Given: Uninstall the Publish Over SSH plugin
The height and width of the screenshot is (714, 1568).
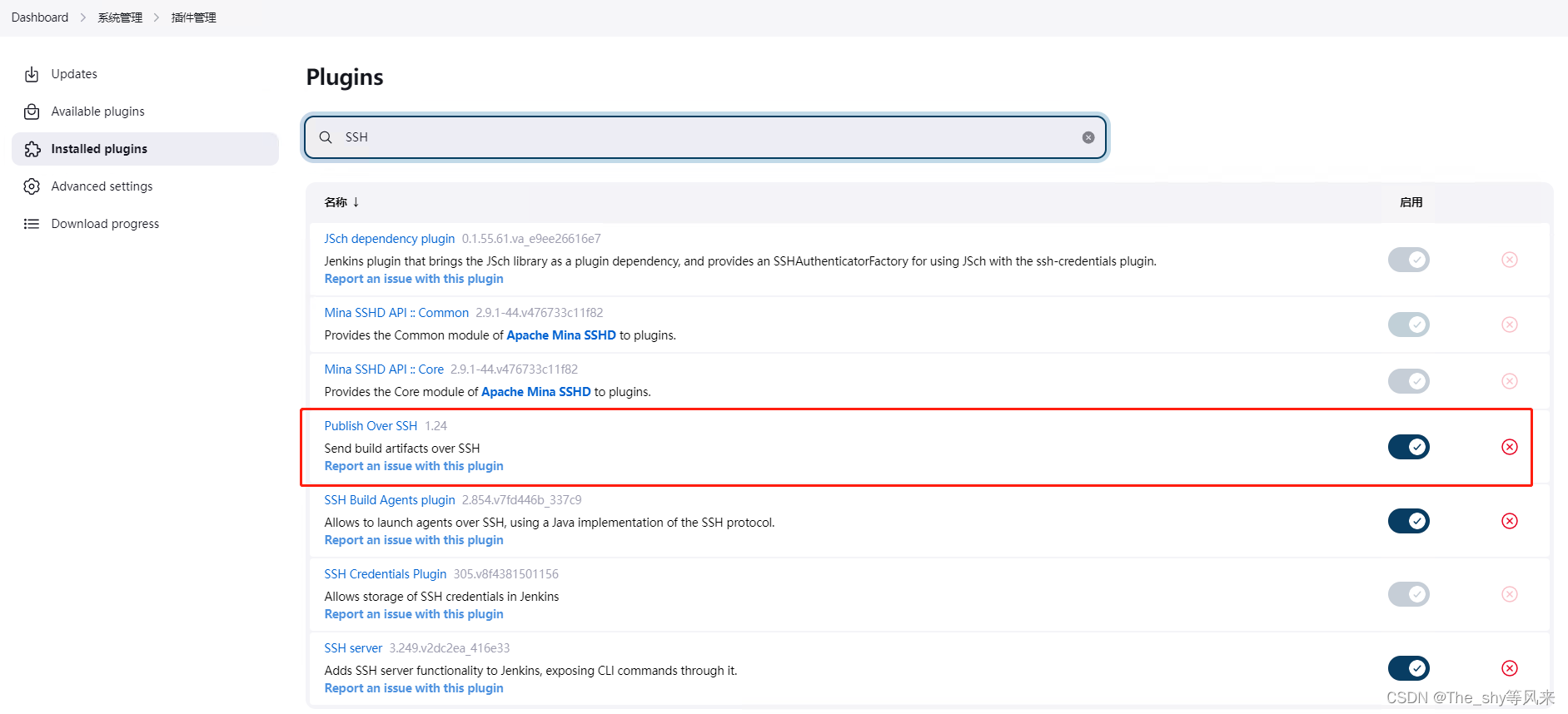Looking at the screenshot, I should click(x=1510, y=447).
